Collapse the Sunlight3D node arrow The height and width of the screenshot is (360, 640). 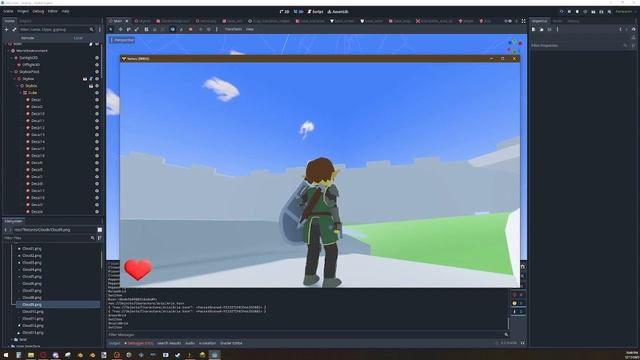11,58
